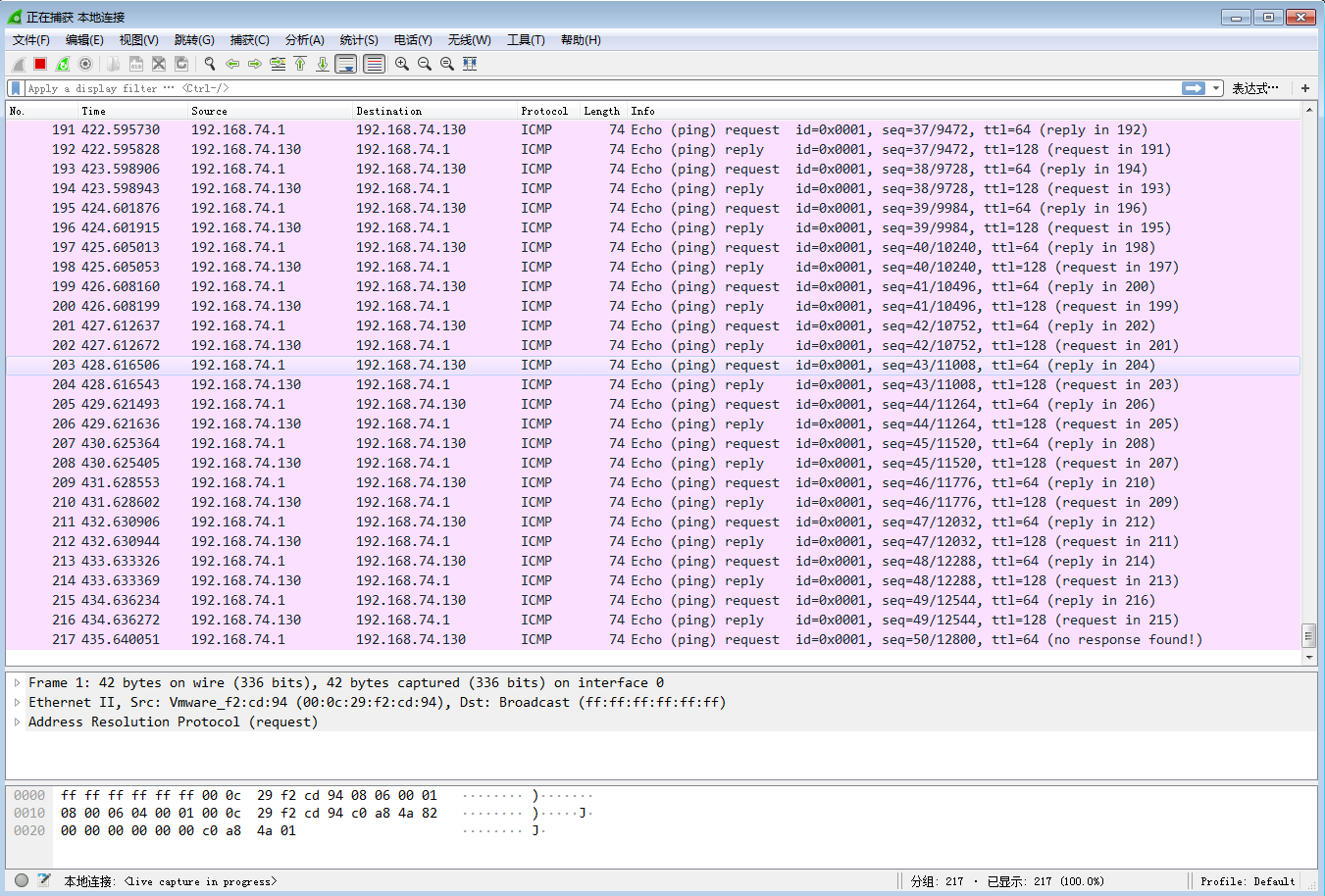This screenshot has width=1325, height=896.
Task: Open the 电话(Y) menu
Action: pyautogui.click(x=413, y=40)
